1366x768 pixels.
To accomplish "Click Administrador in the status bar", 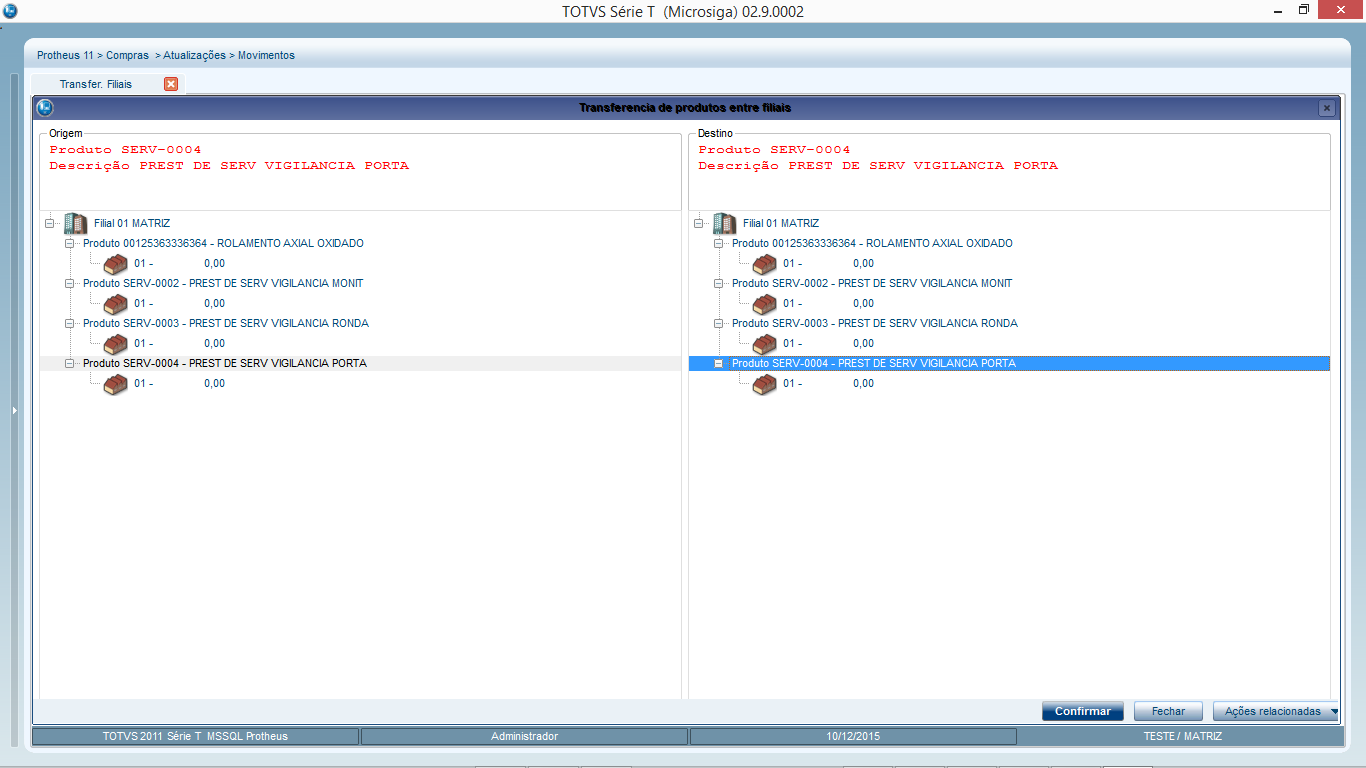I will (524, 736).
